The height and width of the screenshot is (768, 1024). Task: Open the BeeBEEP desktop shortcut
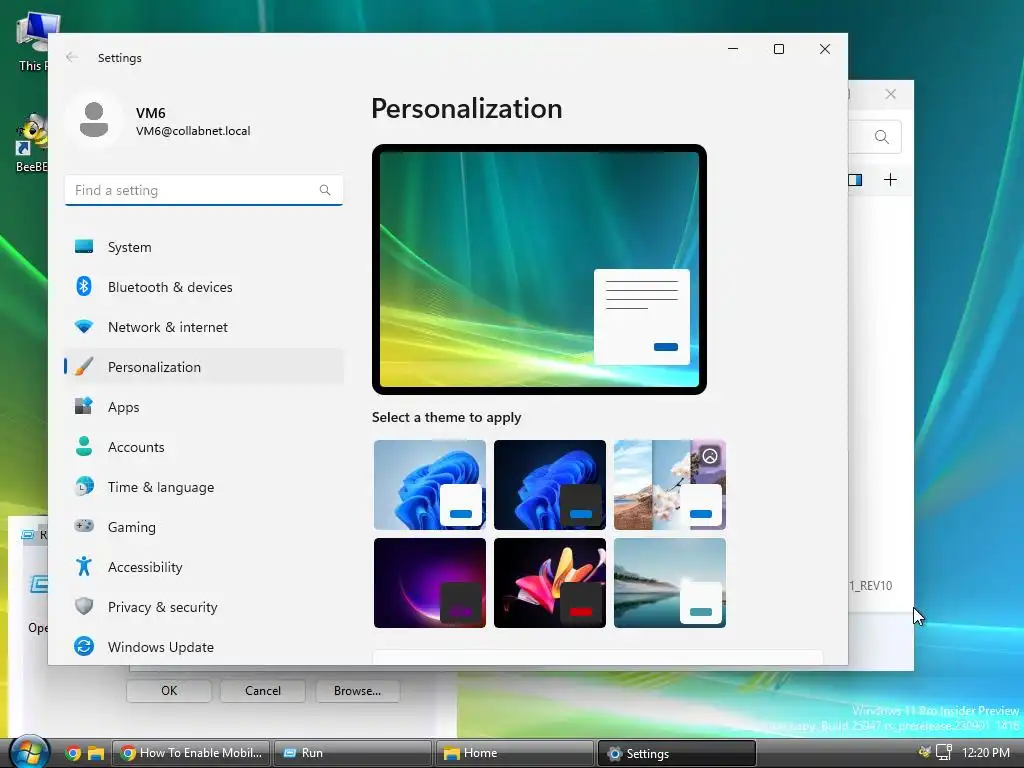[31, 144]
